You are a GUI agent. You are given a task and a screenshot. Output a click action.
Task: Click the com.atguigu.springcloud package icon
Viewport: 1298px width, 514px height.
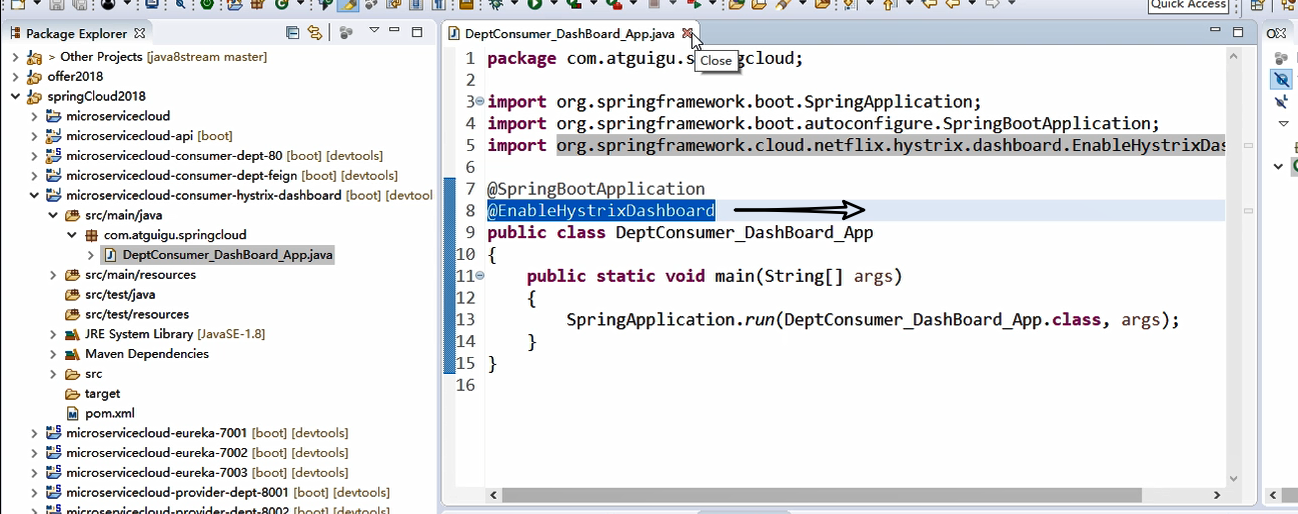pos(91,235)
